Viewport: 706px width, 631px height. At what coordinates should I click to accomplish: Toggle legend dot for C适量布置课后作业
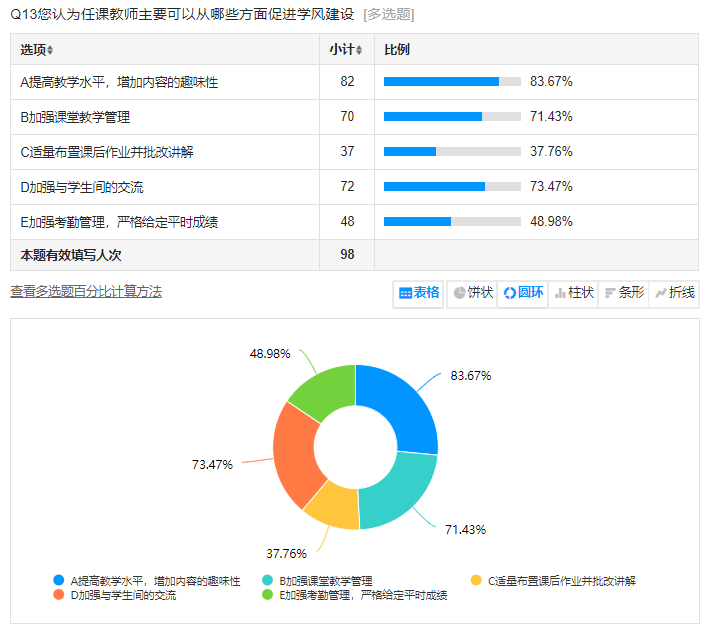coord(476,580)
